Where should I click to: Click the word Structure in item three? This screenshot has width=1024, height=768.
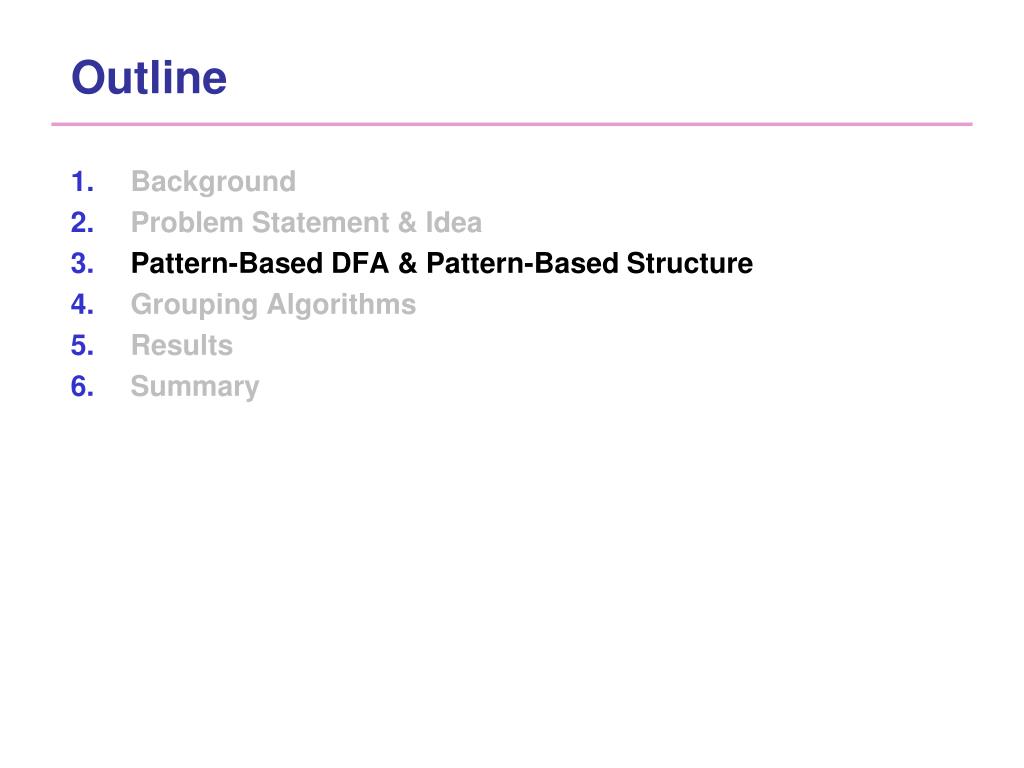click(x=690, y=263)
